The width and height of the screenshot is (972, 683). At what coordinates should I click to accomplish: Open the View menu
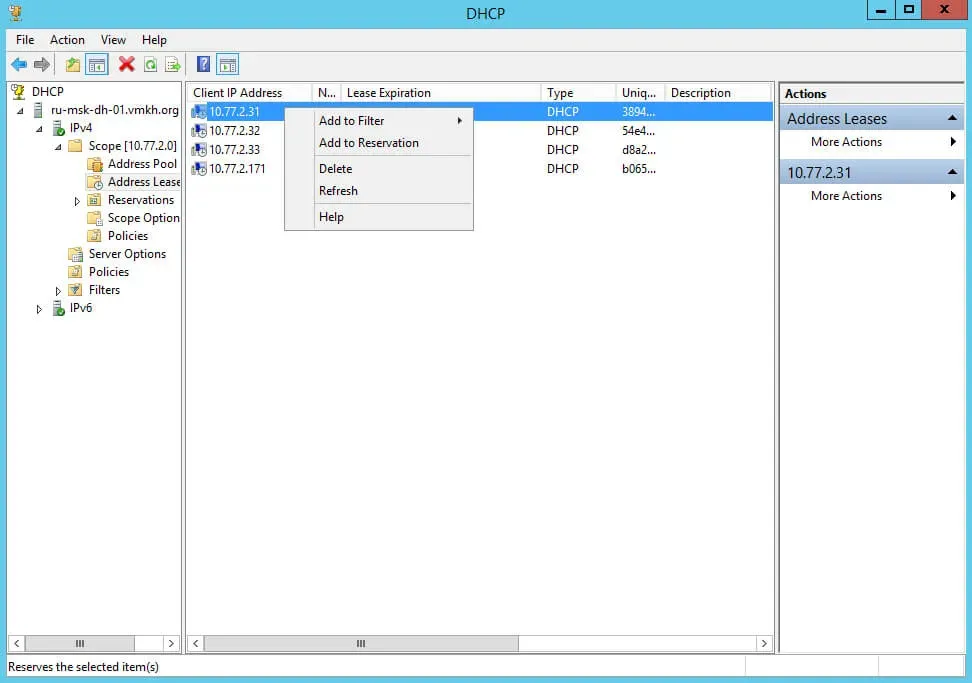click(x=113, y=40)
